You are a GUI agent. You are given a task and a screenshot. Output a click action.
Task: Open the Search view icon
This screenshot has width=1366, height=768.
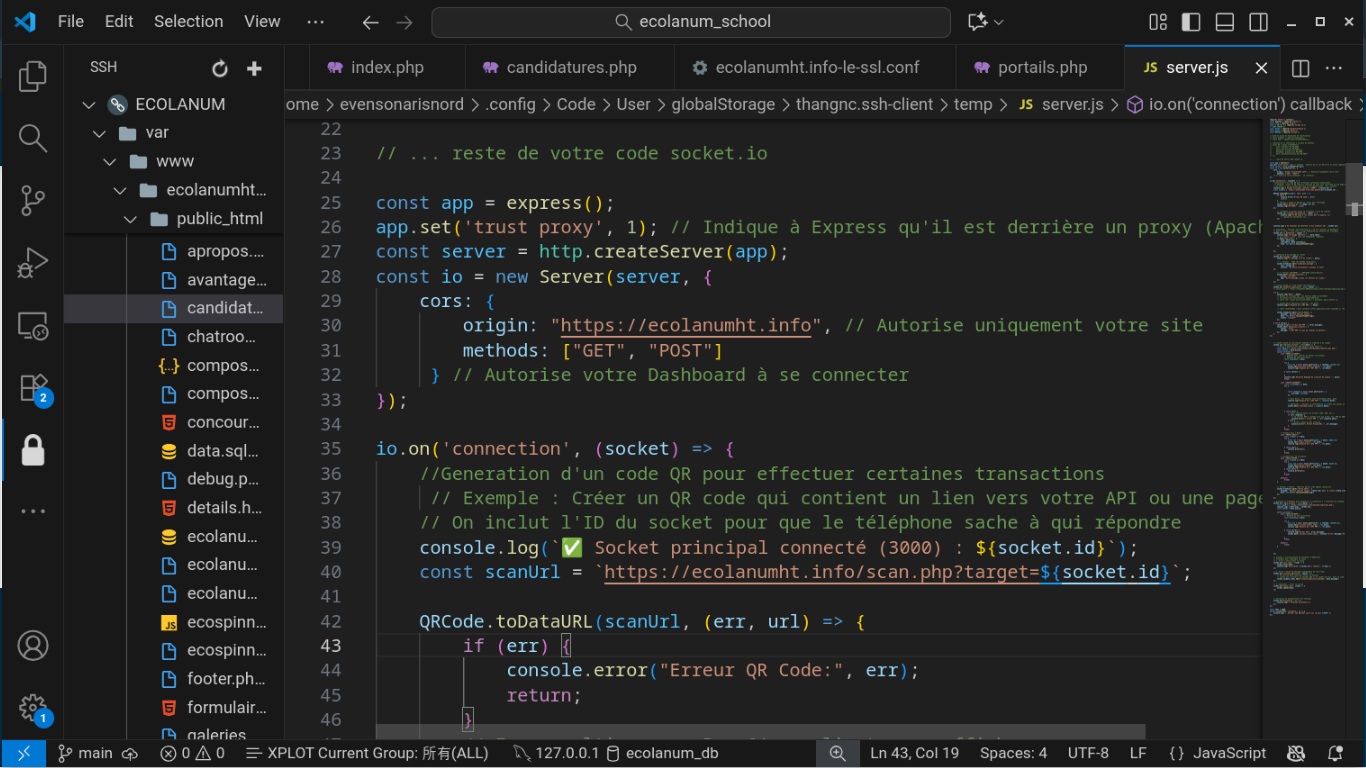click(33, 138)
